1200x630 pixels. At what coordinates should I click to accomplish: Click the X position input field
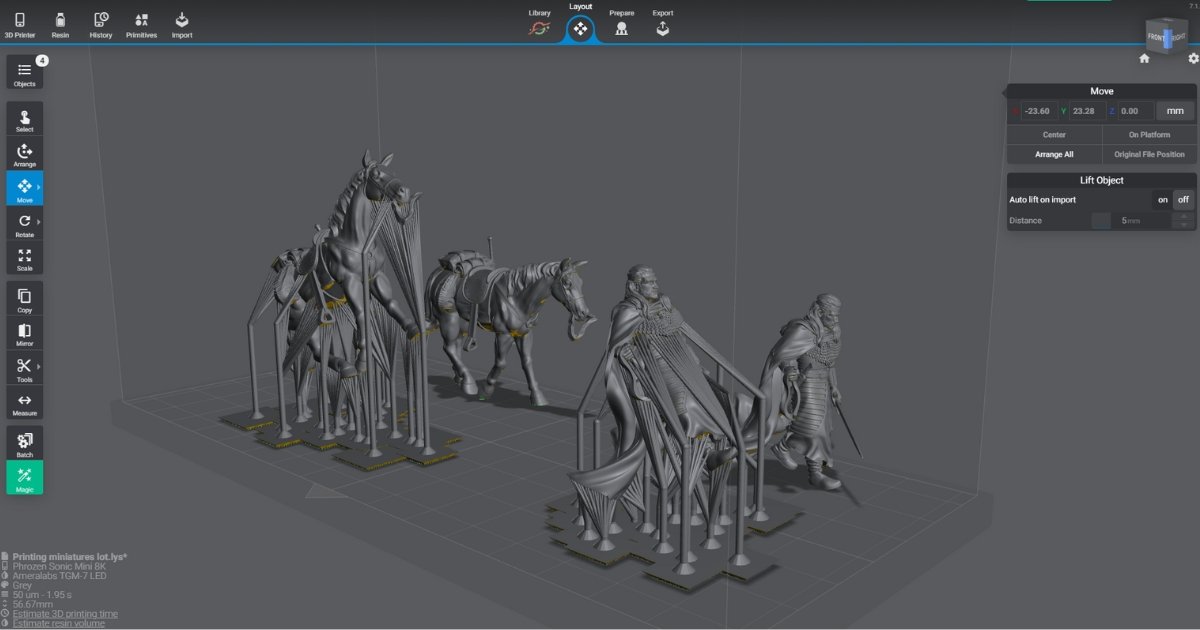[1035, 110]
